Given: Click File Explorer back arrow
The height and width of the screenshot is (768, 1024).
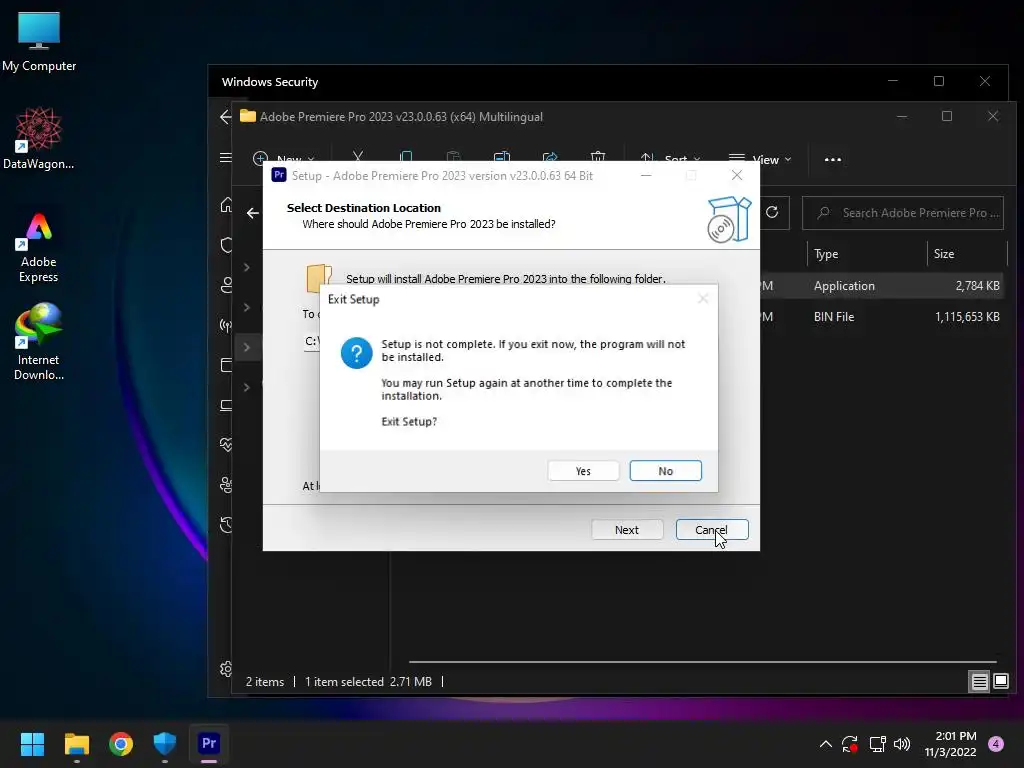Looking at the screenshot, I should 253,213.
